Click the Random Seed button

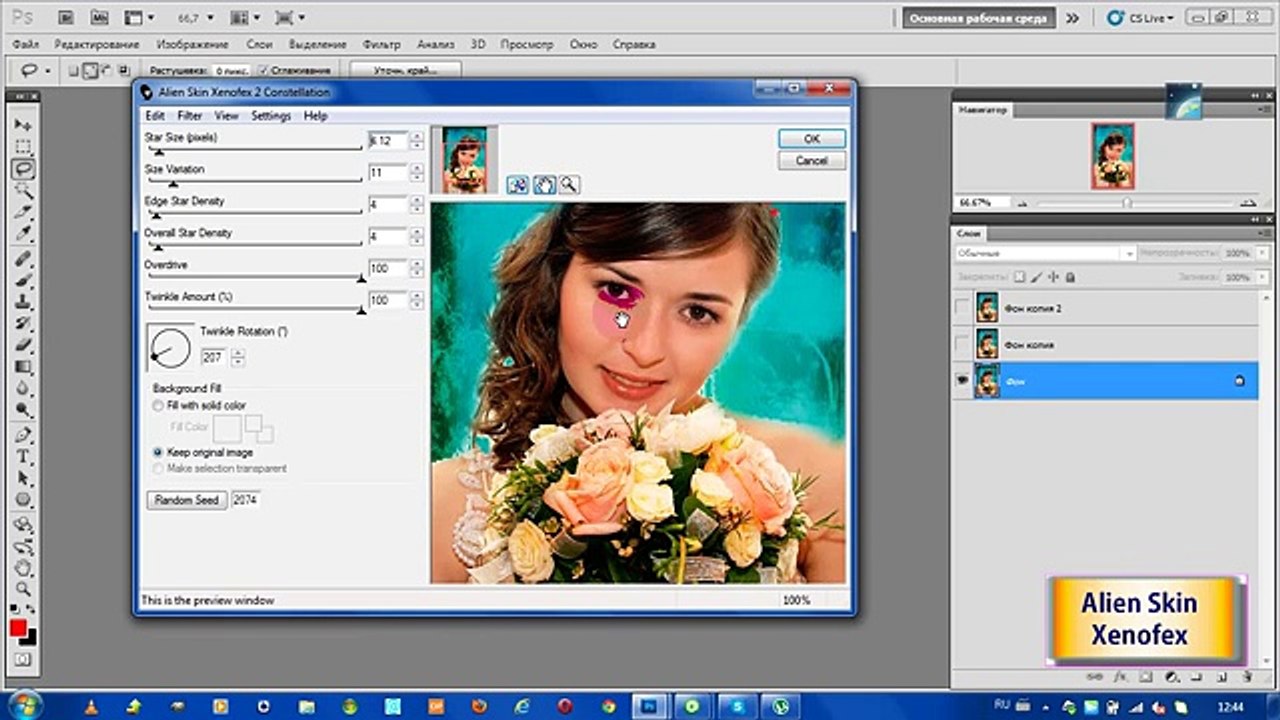[x=187, y=500]
